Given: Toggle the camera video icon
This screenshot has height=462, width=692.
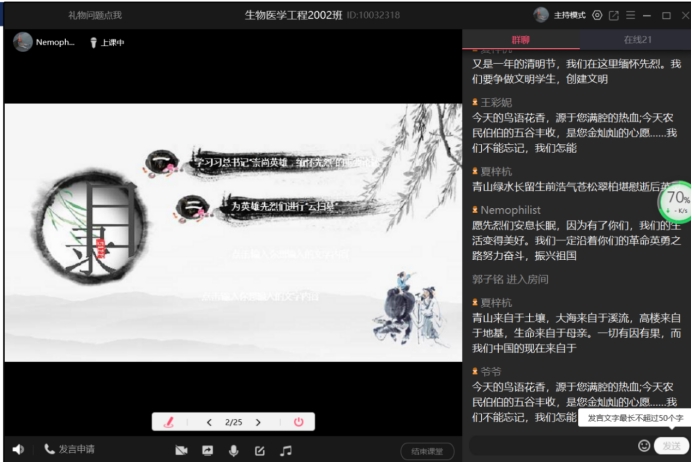Looking at the screenshot, I should click(182, 451).
